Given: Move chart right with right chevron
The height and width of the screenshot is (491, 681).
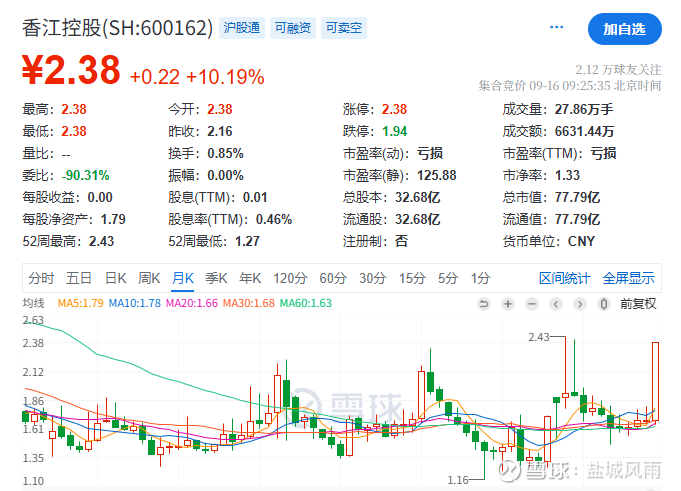Looking at the screenshot, I should [x=580, y=304].
